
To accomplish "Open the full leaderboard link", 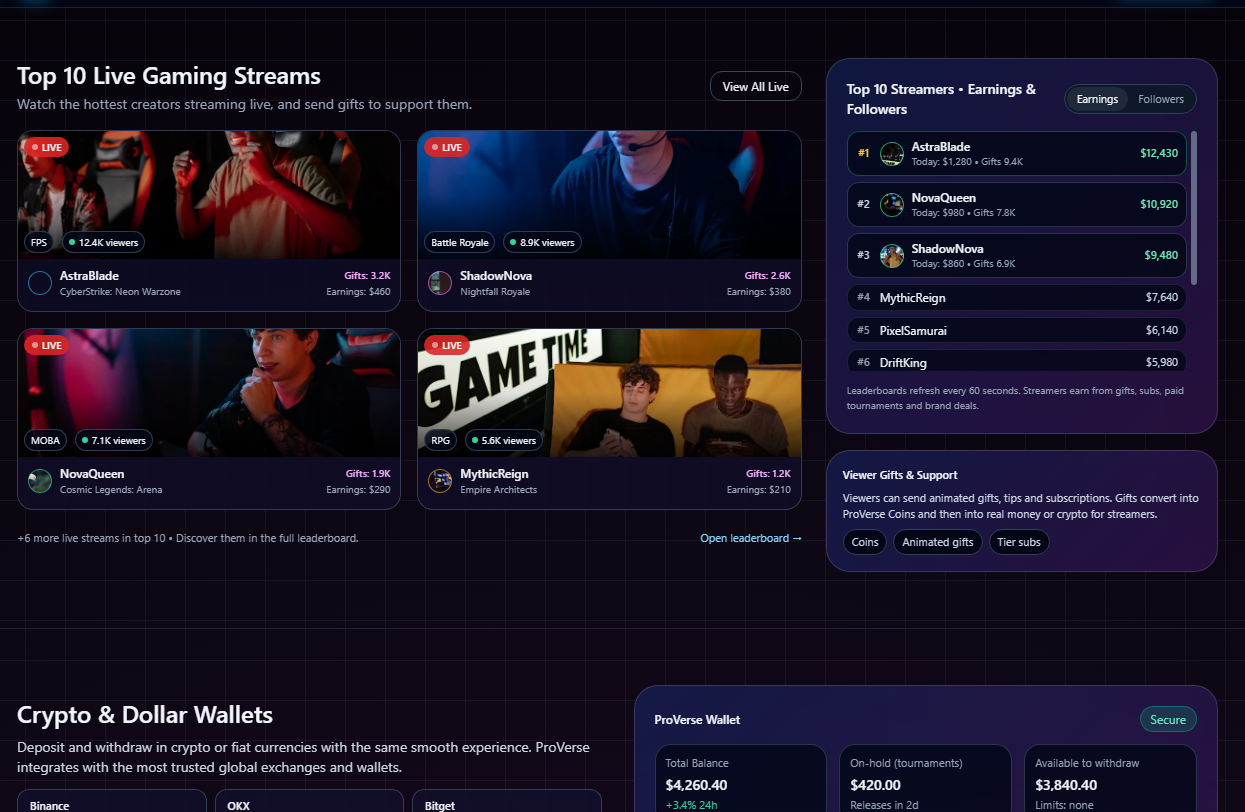I will point(750,538).
